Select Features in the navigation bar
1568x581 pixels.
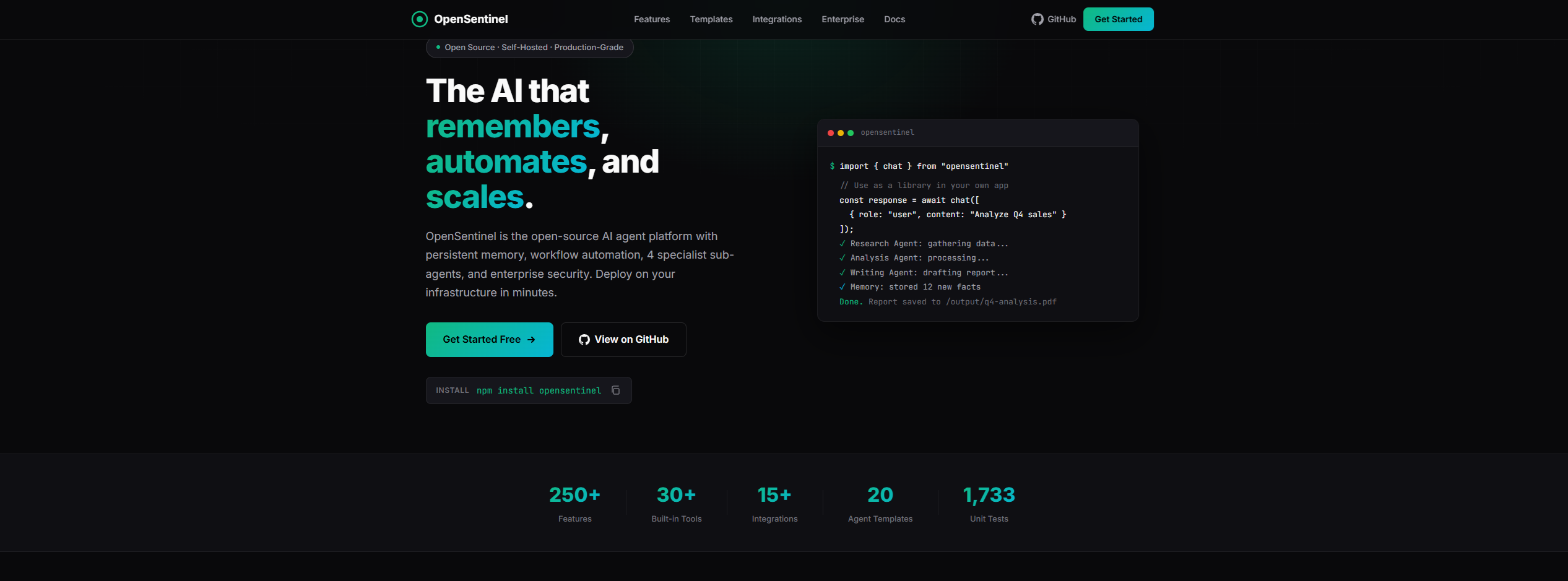tap(651, 19)
